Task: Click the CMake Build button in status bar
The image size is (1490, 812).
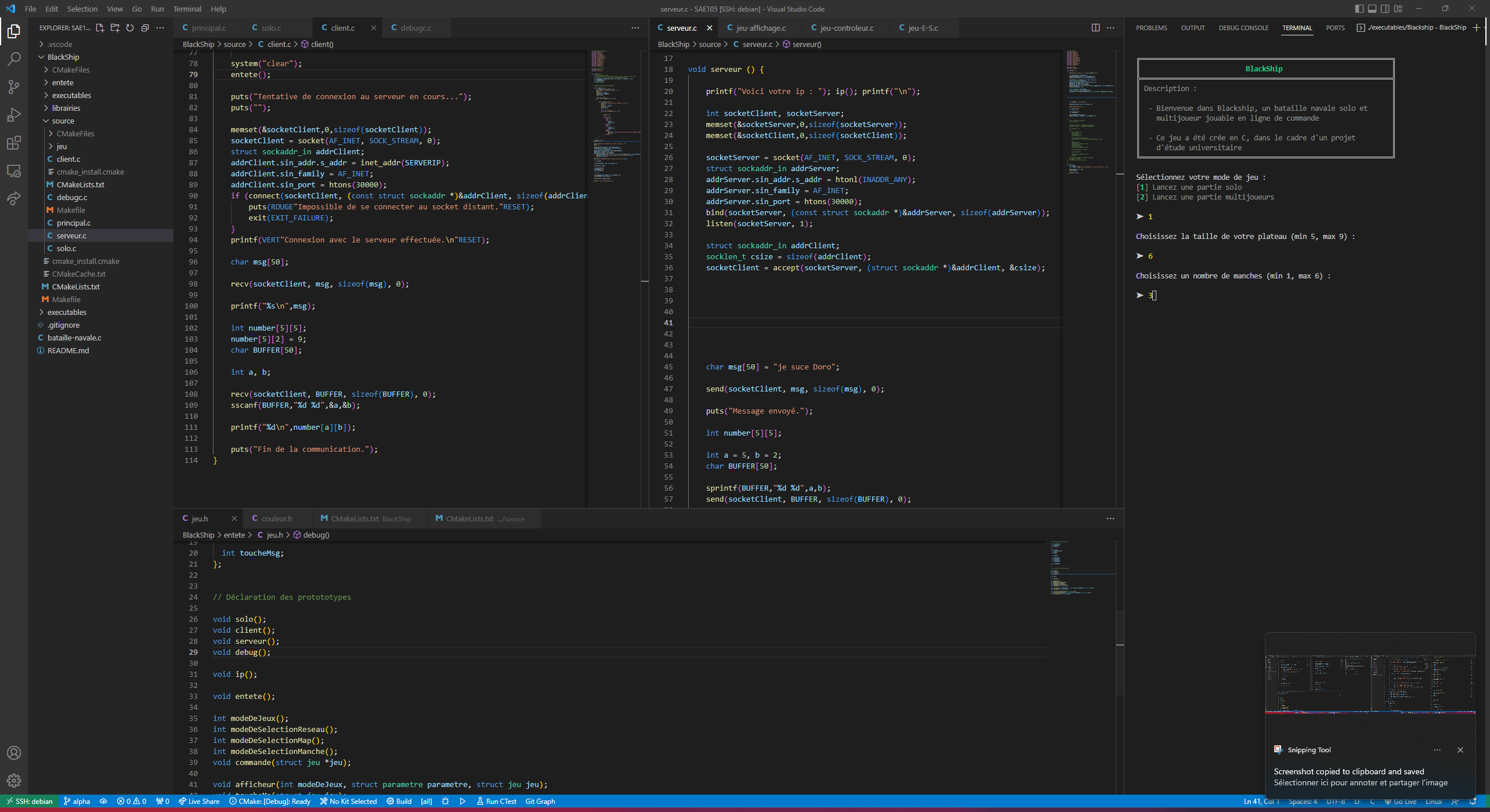Action: tap(399, 802)
